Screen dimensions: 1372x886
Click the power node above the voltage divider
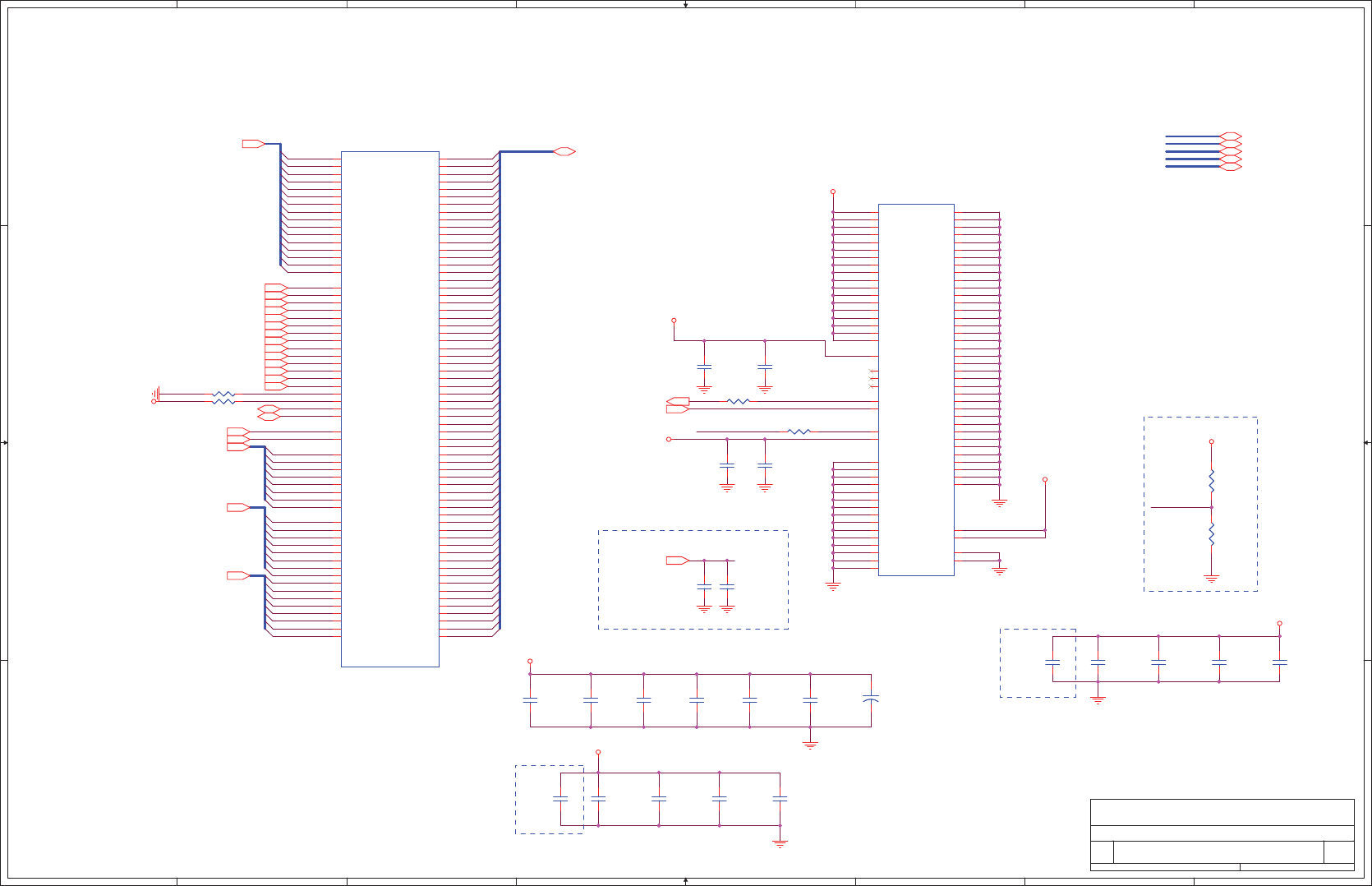click(x=1211, y=441)
